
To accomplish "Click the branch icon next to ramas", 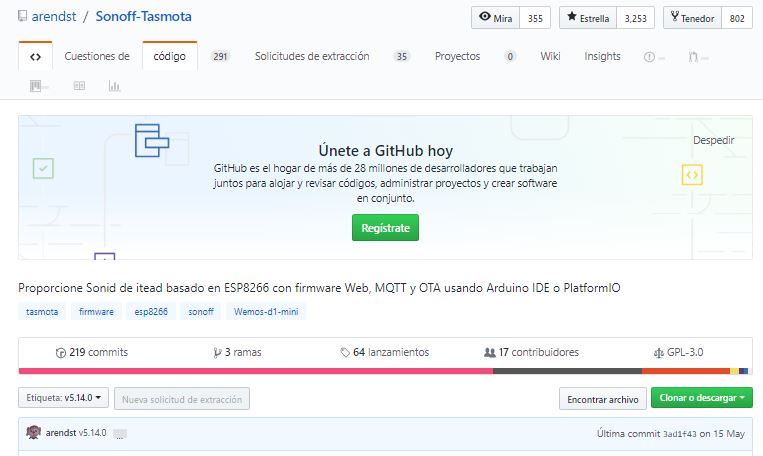I will pyautogui.click(x=217, y=353).
